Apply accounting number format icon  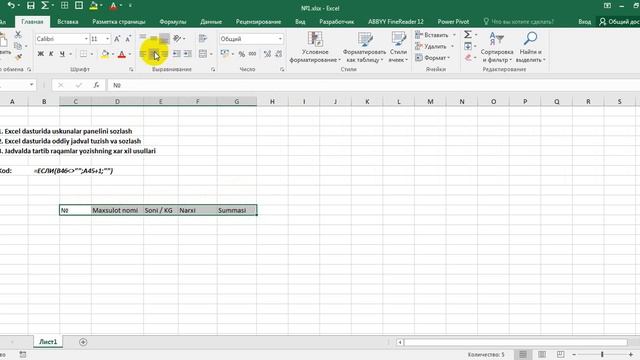point(224,54)
